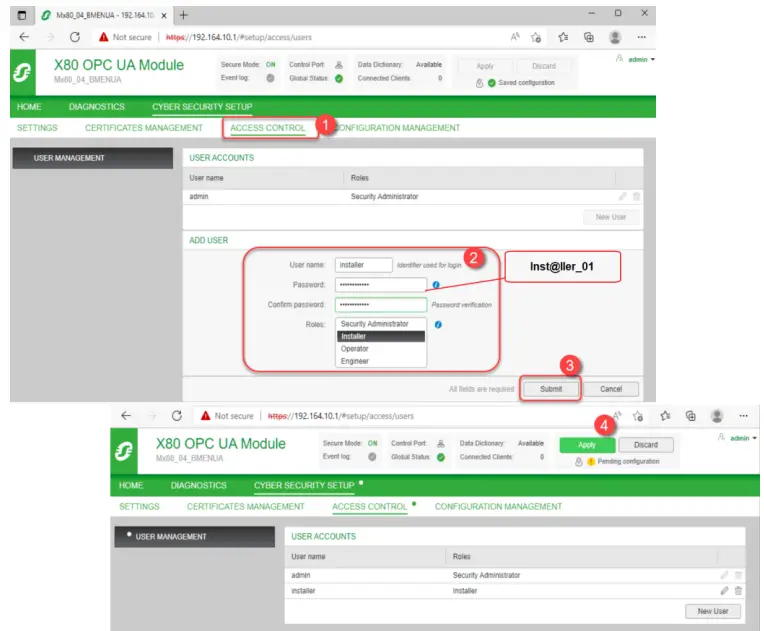Switch to CONFIGURATION MANAGEMENT in the lower window
Image resolution: width=764 pixels, height=631 pixels.
pos(498,506)
